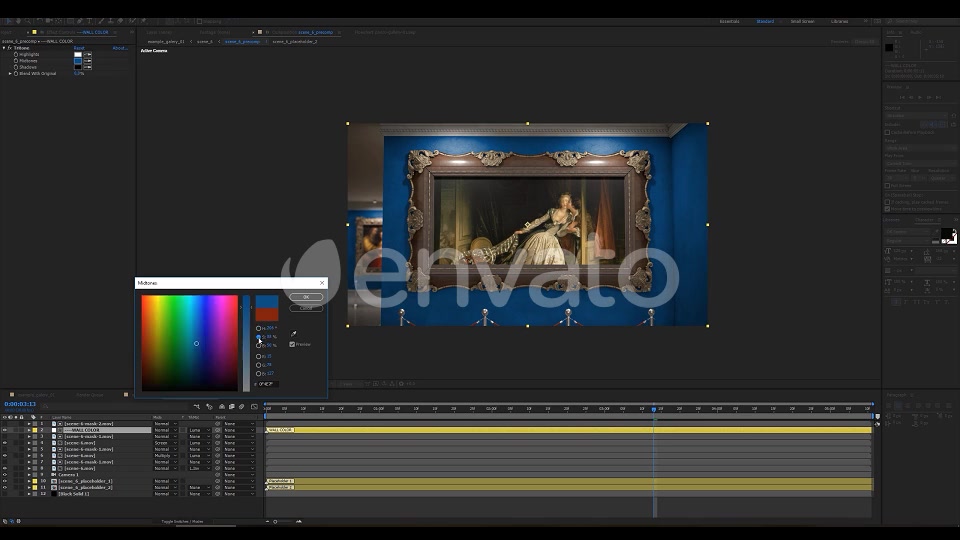Select the Zoom tool in toolbar
The image size is (960, 540).
[27, 21]
